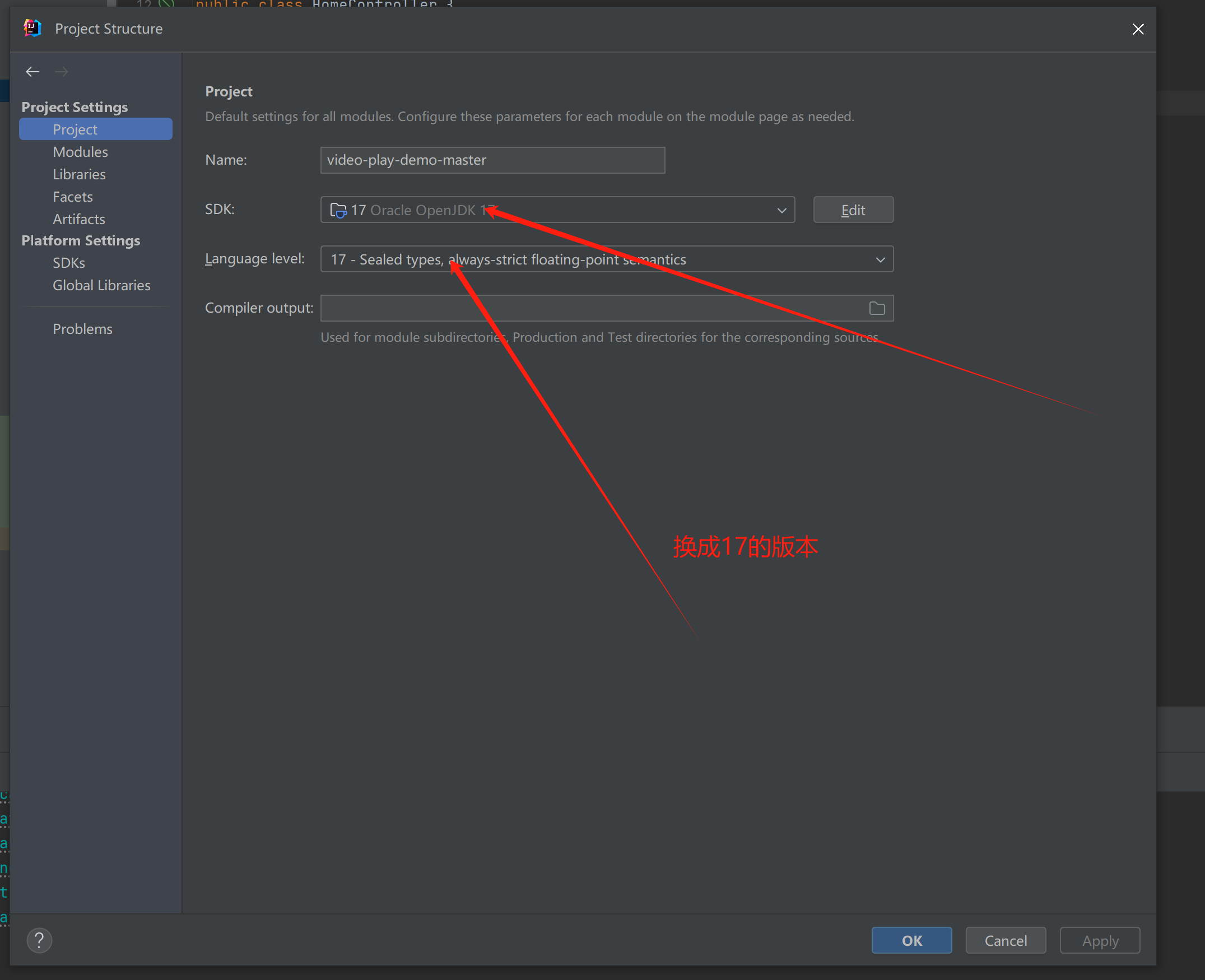
Task: Open the help question mark button
Action: click(x=39, y=940)
